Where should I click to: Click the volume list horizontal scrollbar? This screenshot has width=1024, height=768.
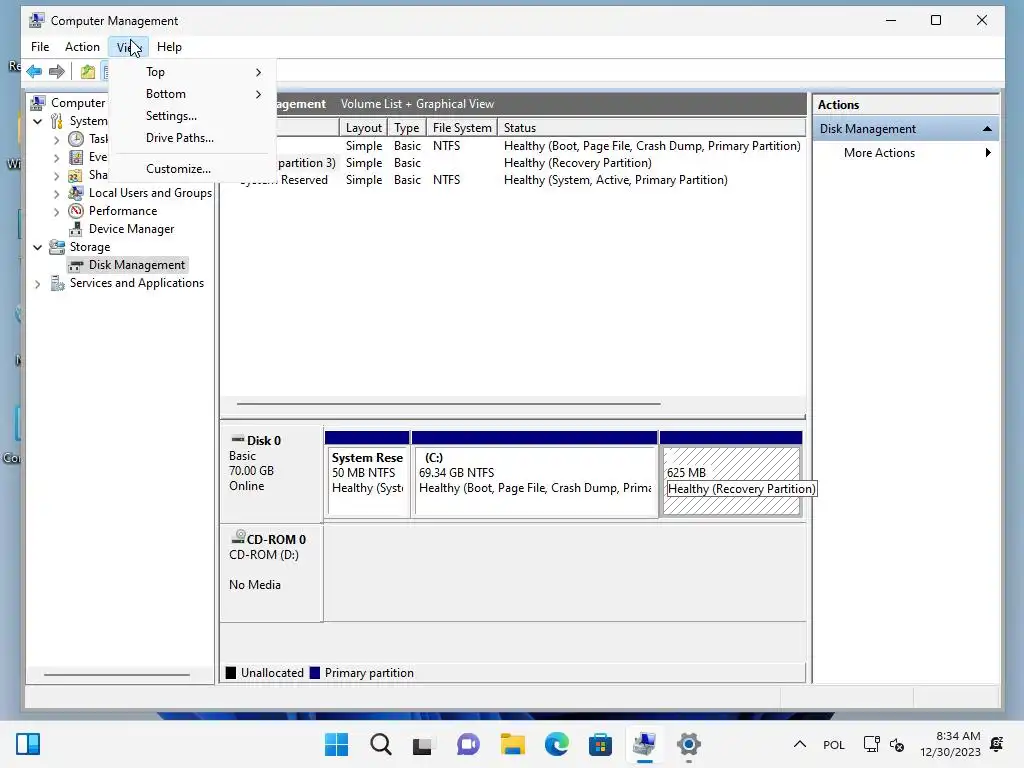pyautogui.click(x=448, y=404)
